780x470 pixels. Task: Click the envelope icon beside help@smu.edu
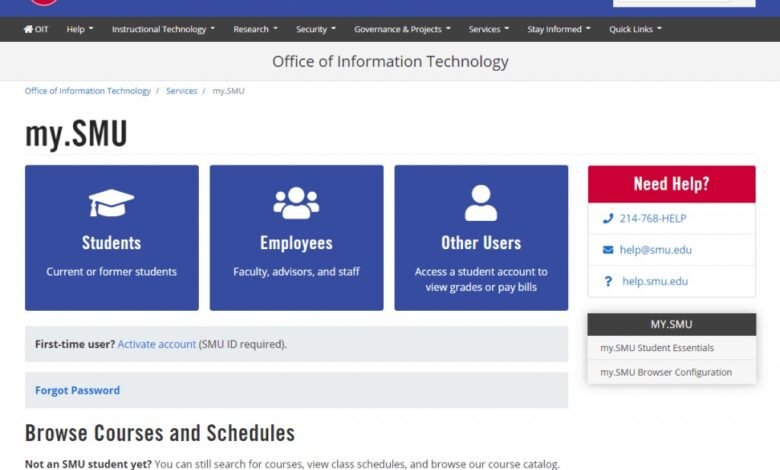pyautogui.click(x=607, y=250)
